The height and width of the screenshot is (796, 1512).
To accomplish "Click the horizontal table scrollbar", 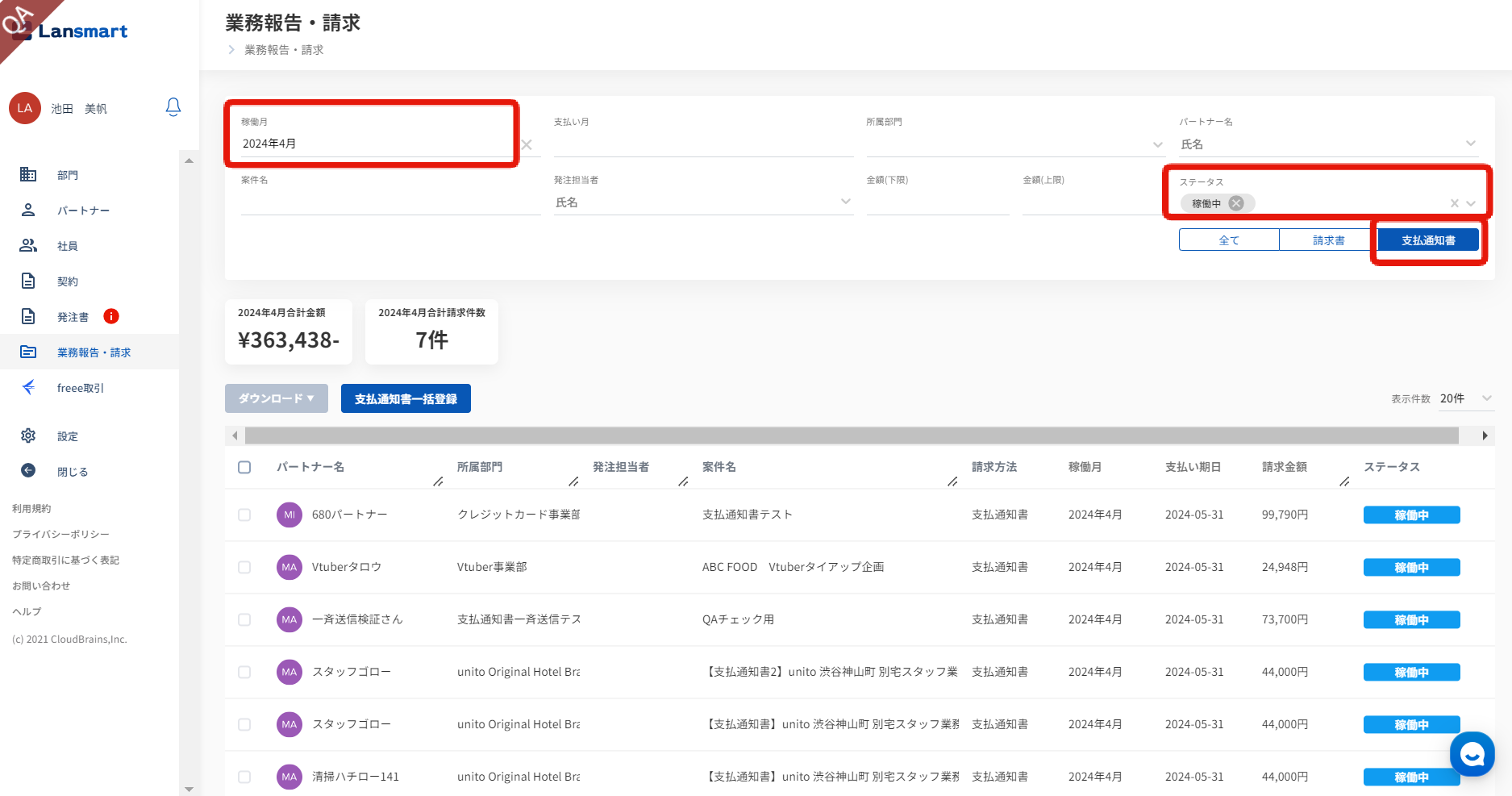I will (x=851, y=436).
